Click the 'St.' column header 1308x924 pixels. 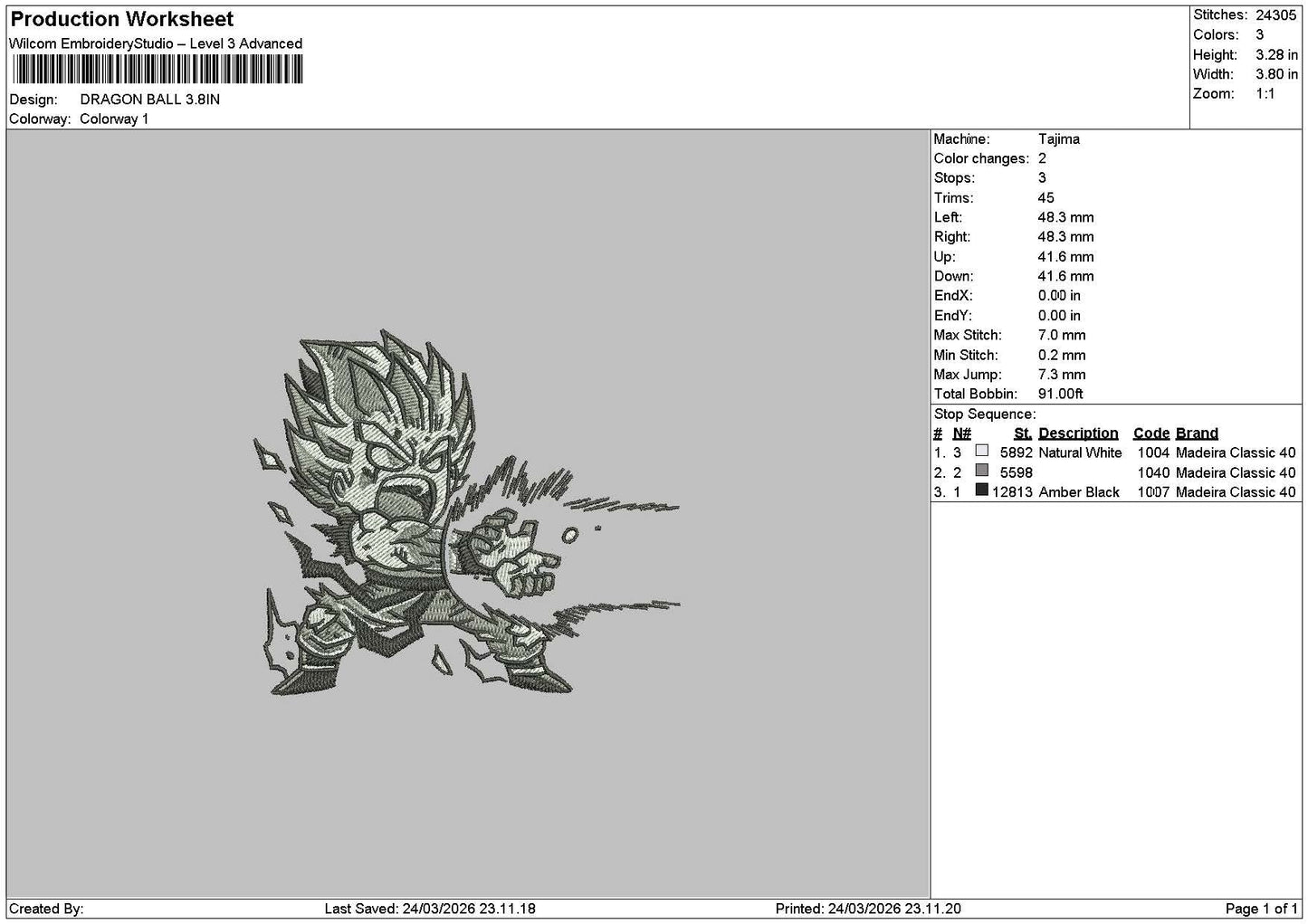(1023, 433)
